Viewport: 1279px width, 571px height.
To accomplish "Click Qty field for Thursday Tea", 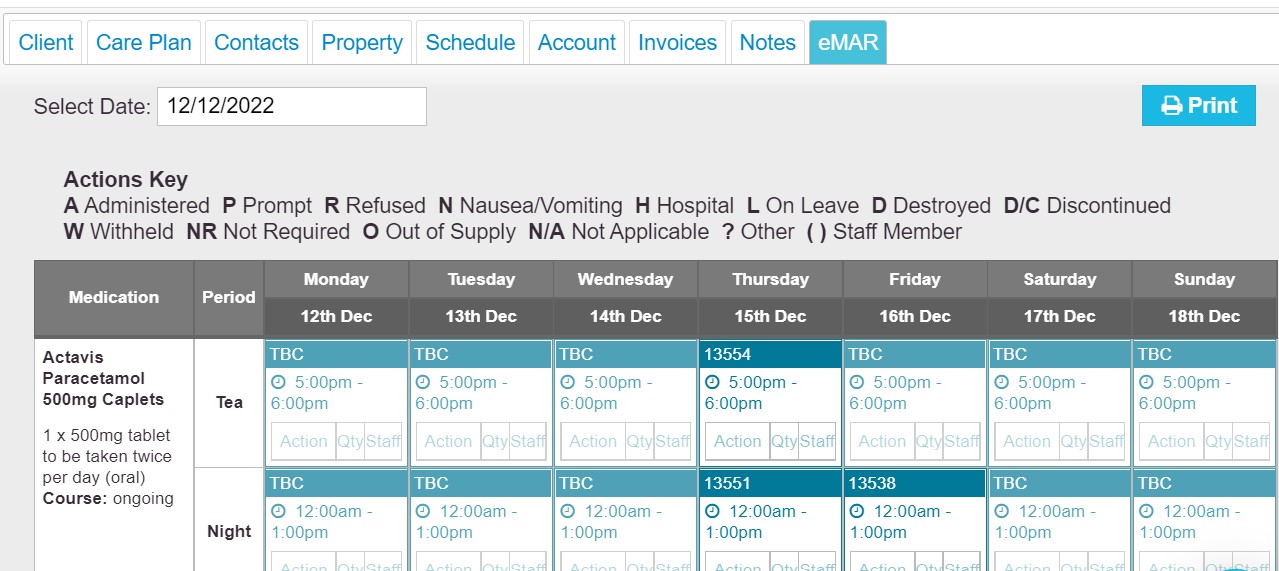I will [x=784, y=441].
